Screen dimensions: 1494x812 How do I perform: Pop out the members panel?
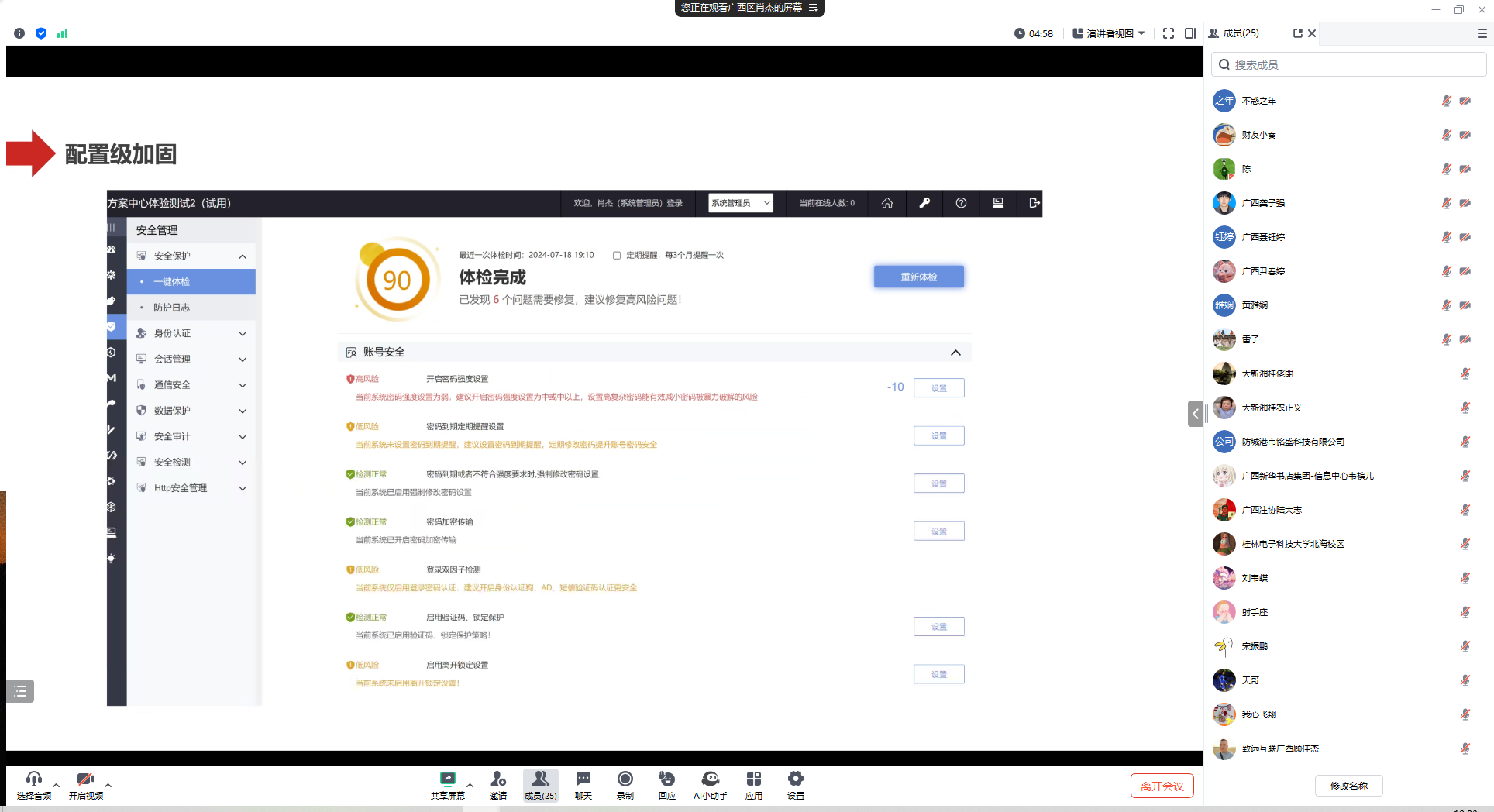(x=1297, y=33)
